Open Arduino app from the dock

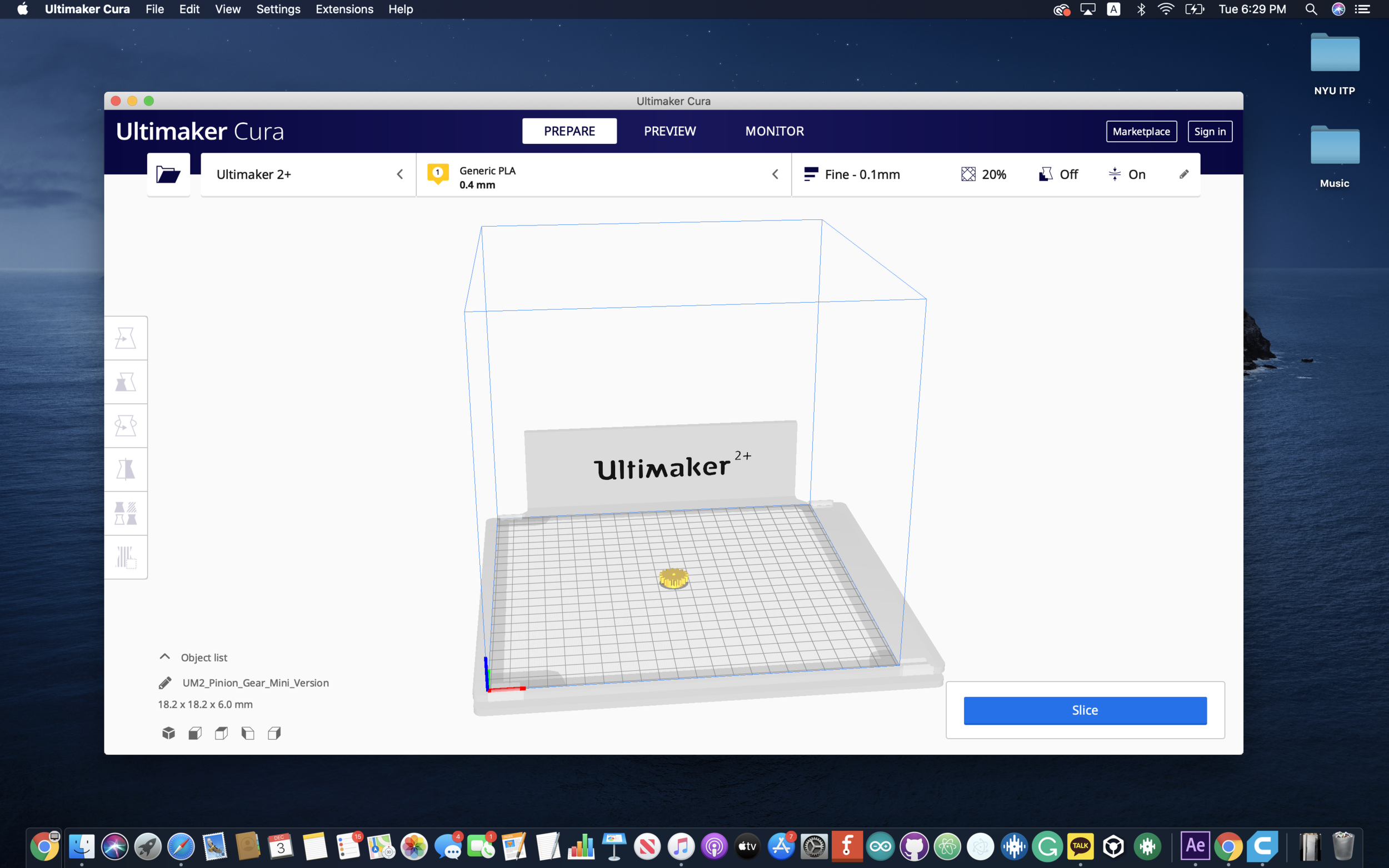(880, 846)
